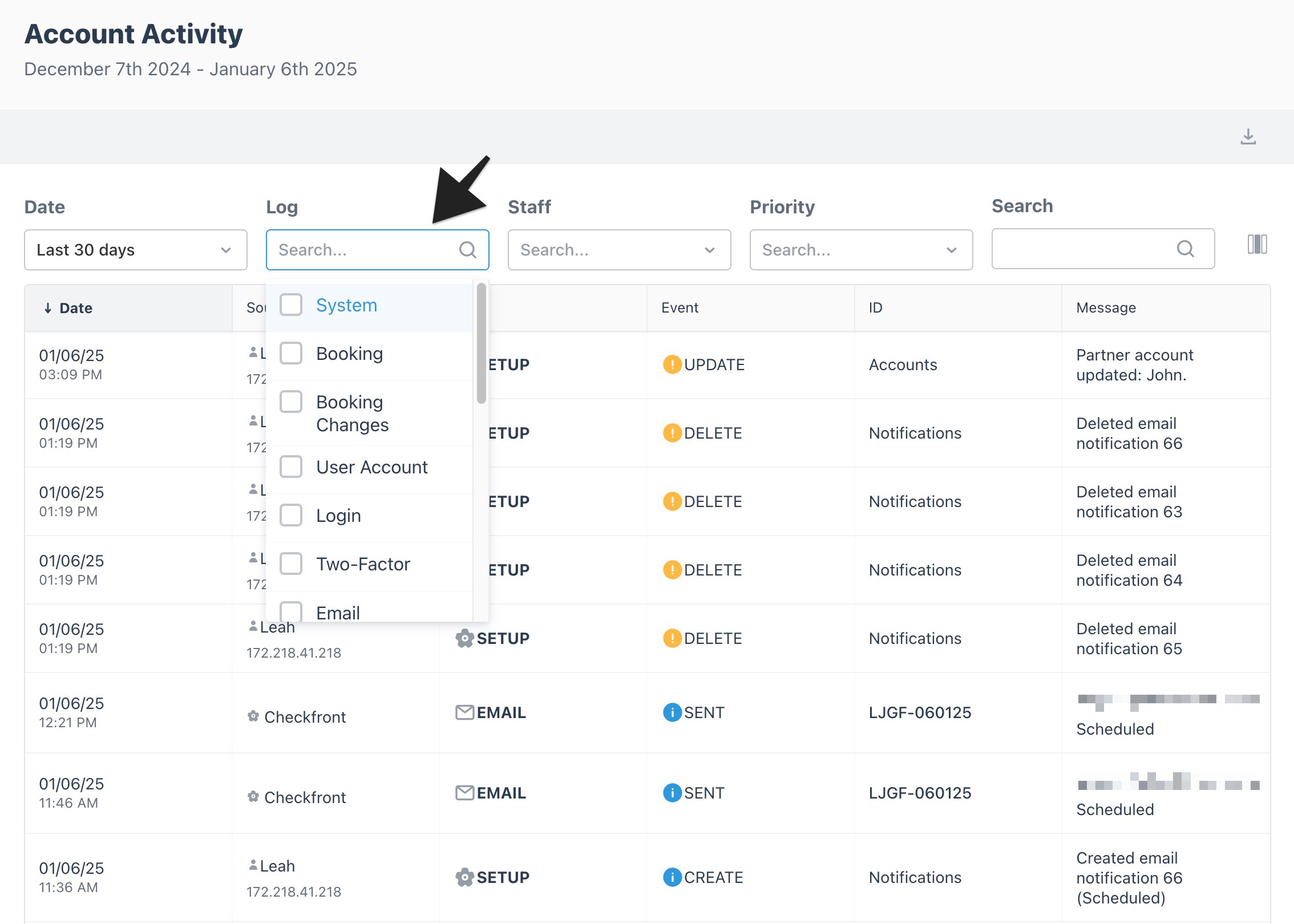Image resolution: width=1294 pixels, height=924 pixels.
Task: Enable the Booking Changes checkbox
Action: click(291, 402)
